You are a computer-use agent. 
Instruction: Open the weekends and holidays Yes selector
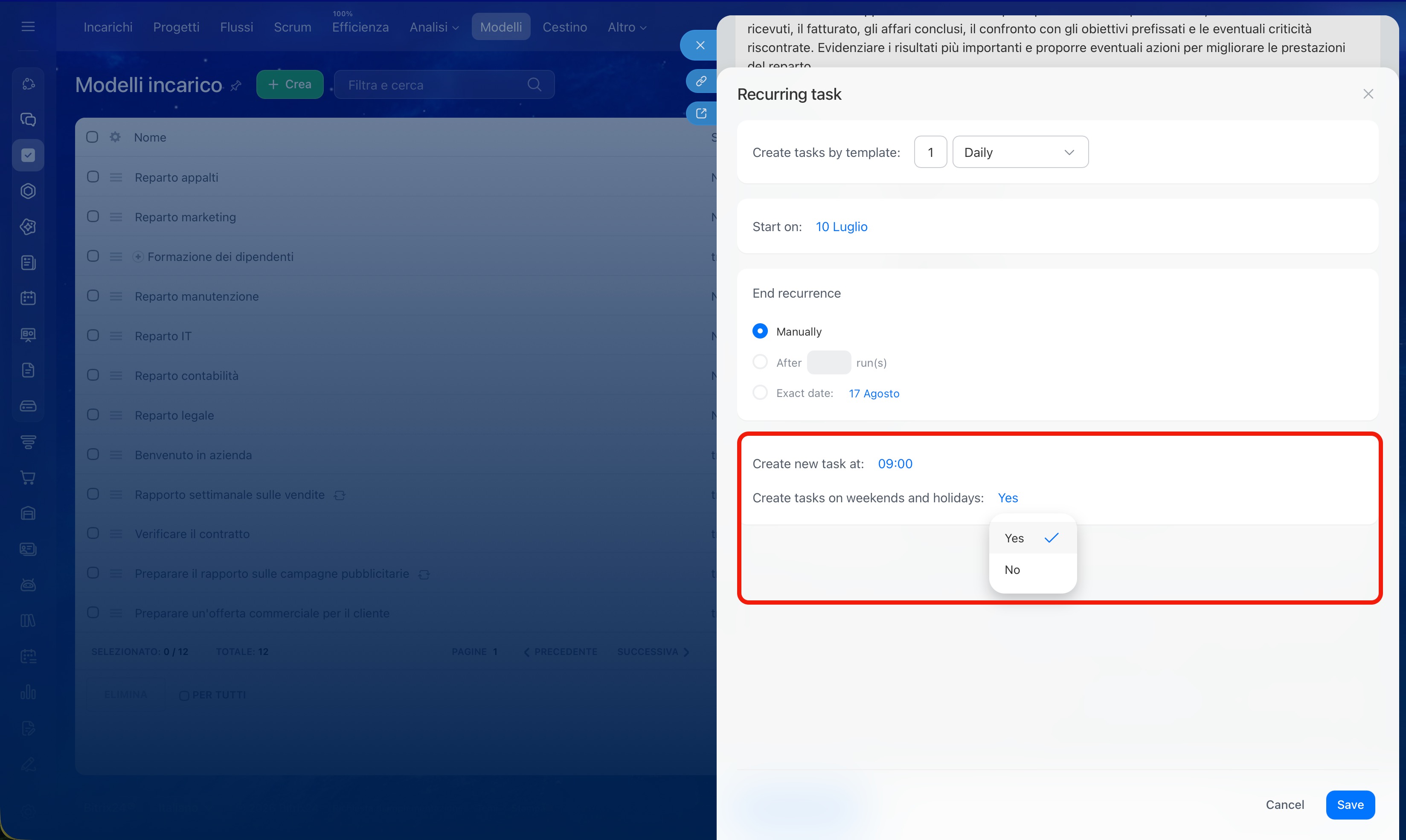pos(1007,498)
